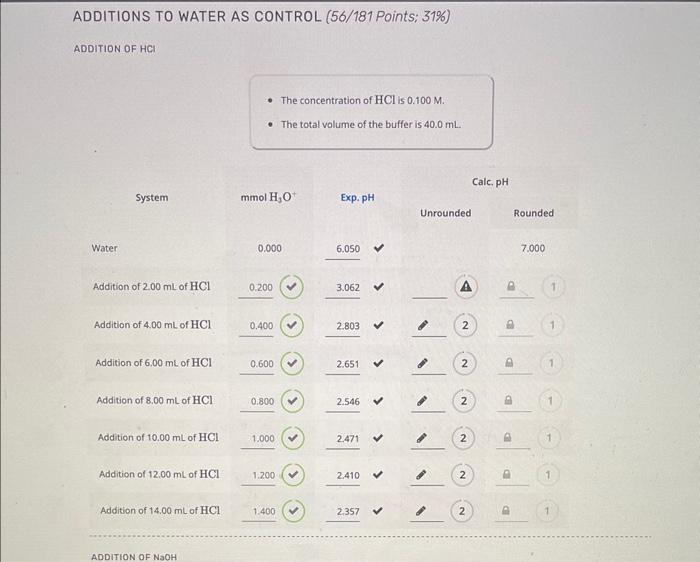Viewport: 700px width, 562px height.
Task: Click lock icon in 2.00 mL Rounded field
Action: [511, 286]
